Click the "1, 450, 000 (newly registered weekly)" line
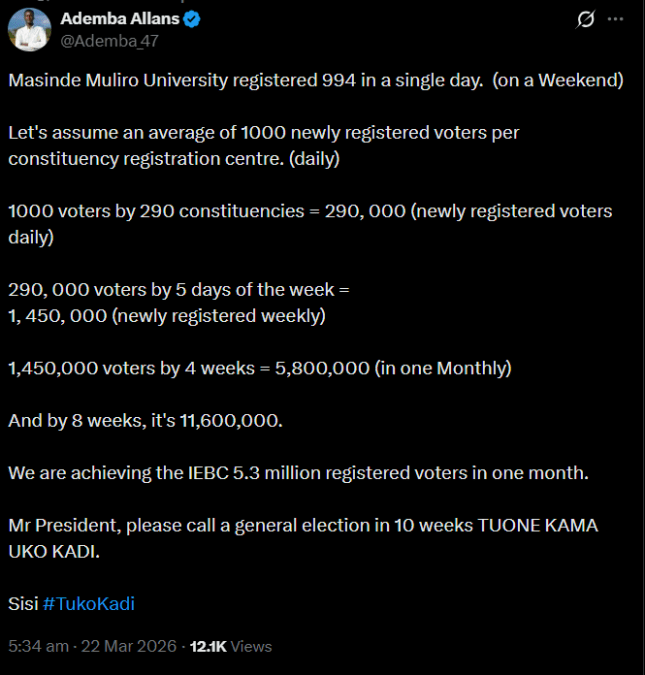Viewport: 645px width, 675px height. click(x=167, y=316)
